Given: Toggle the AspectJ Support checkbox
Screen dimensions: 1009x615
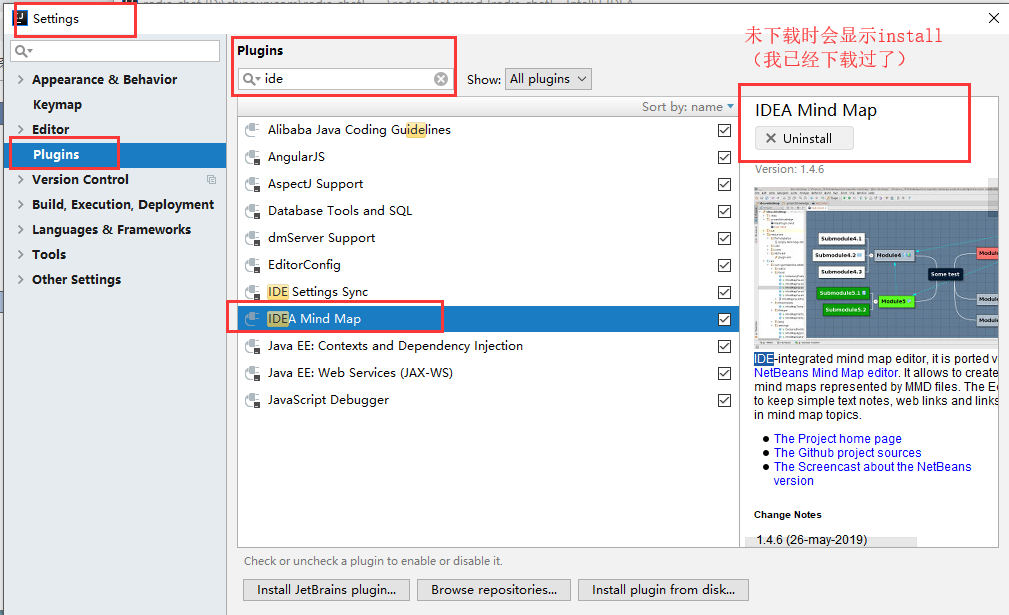Looking at the screenshot, I should pyautogui.click(x=725, y=185).
